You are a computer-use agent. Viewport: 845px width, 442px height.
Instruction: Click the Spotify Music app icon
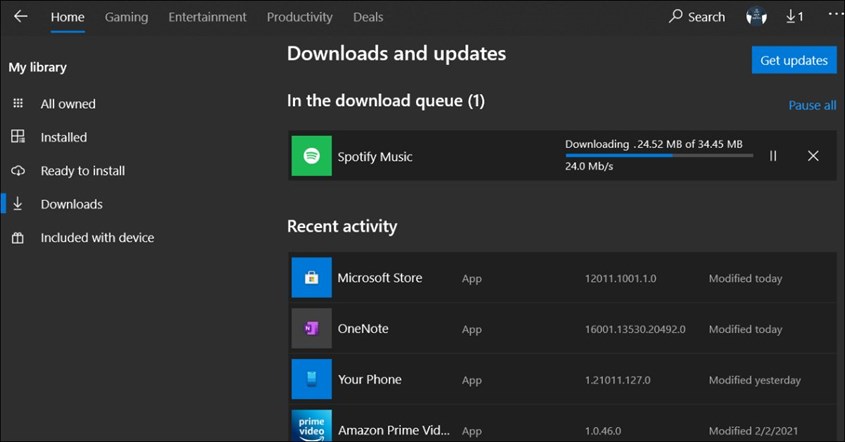[x=311, y=156]
